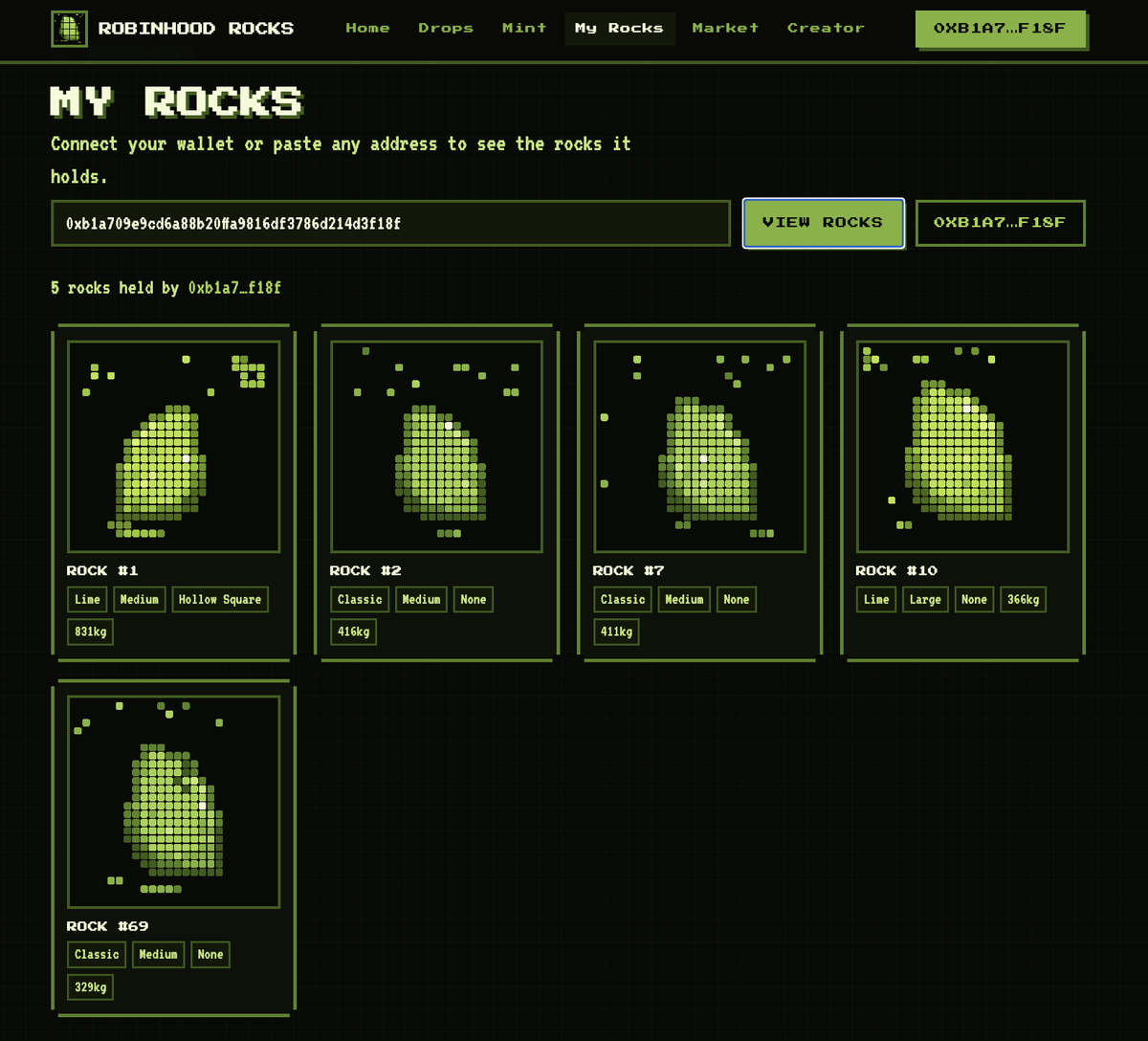This screenshot has width=1148, height=1041.
Task: Click the 0XB1A7 button beside View Rocks
Action: 1000,223
